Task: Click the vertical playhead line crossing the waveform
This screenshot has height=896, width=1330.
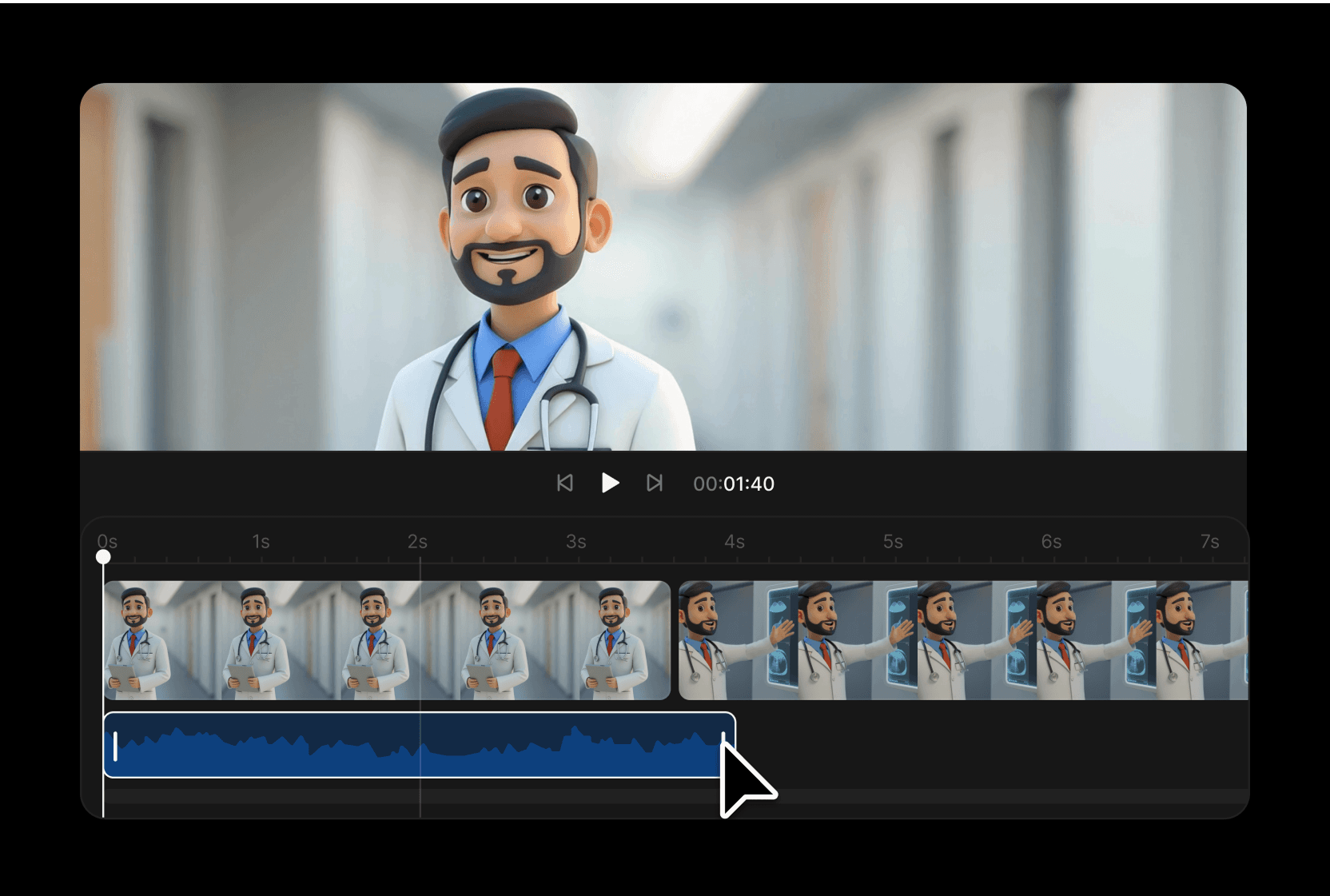Action: [x=421, y=743]
